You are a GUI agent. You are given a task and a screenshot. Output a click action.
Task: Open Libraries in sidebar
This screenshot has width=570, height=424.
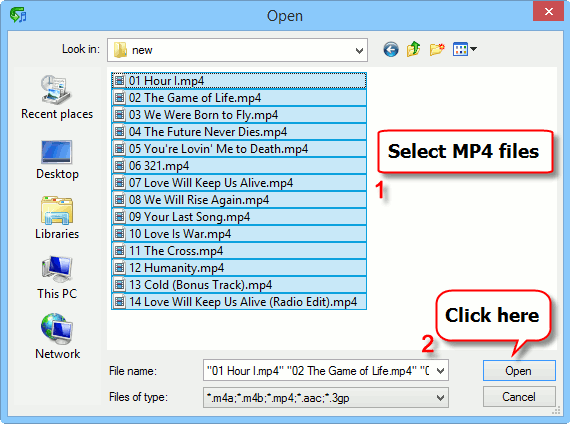coord(57,217)
